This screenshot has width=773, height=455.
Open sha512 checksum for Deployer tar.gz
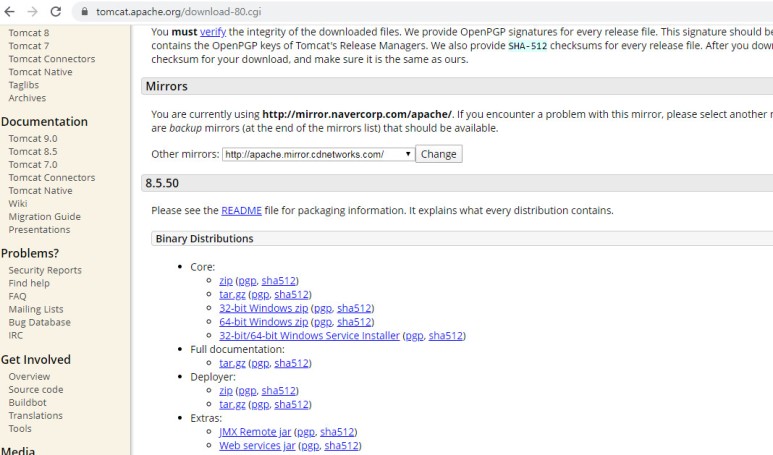click(291, 405)
